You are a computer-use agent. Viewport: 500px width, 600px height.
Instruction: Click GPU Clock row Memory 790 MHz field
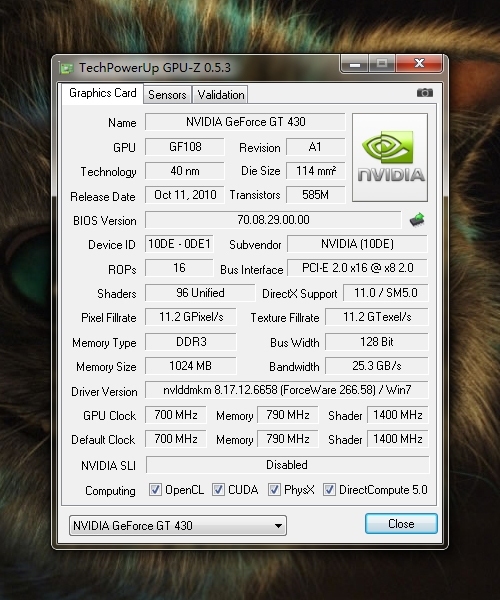(288, 415)
